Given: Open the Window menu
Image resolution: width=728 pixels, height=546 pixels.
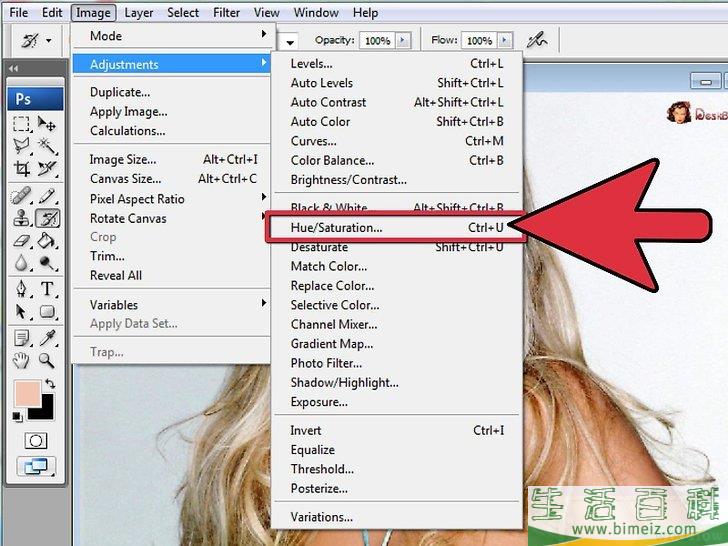Looking at the screenshot, I should point(316,13).
